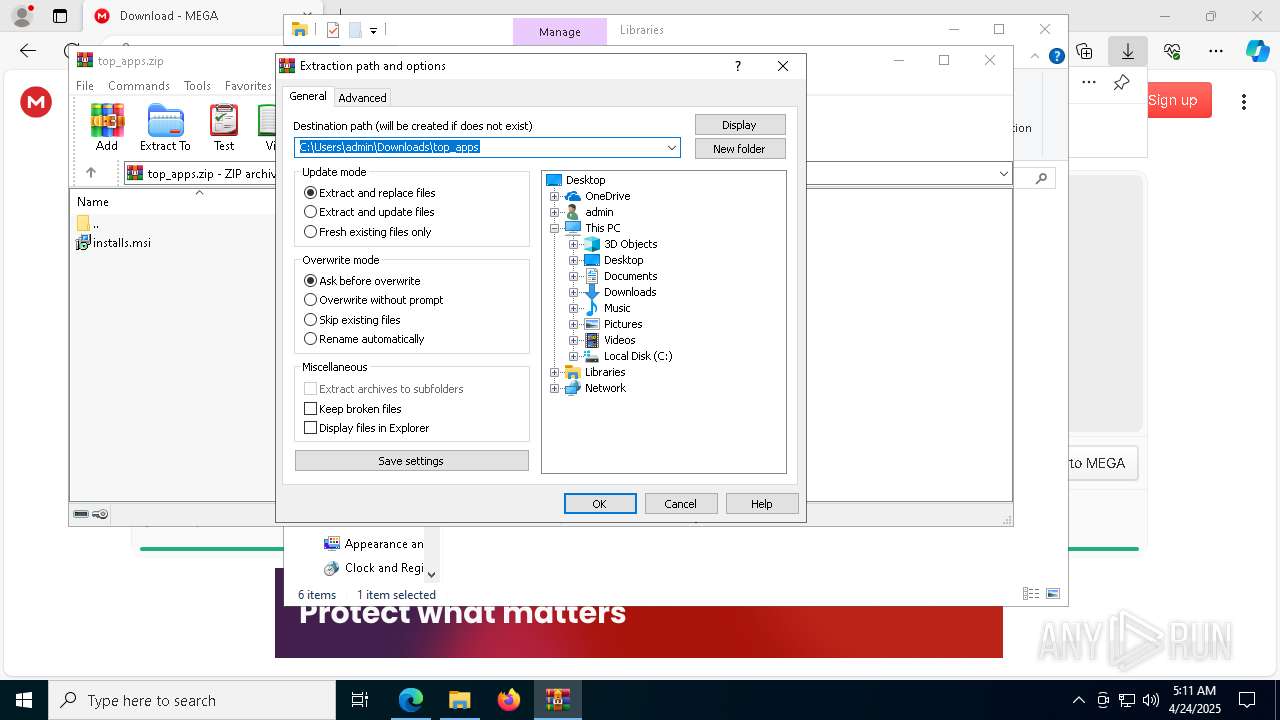1280x720 pixels.
Task: Click the Sign up button on MEGA
Action: point(1173,100)
